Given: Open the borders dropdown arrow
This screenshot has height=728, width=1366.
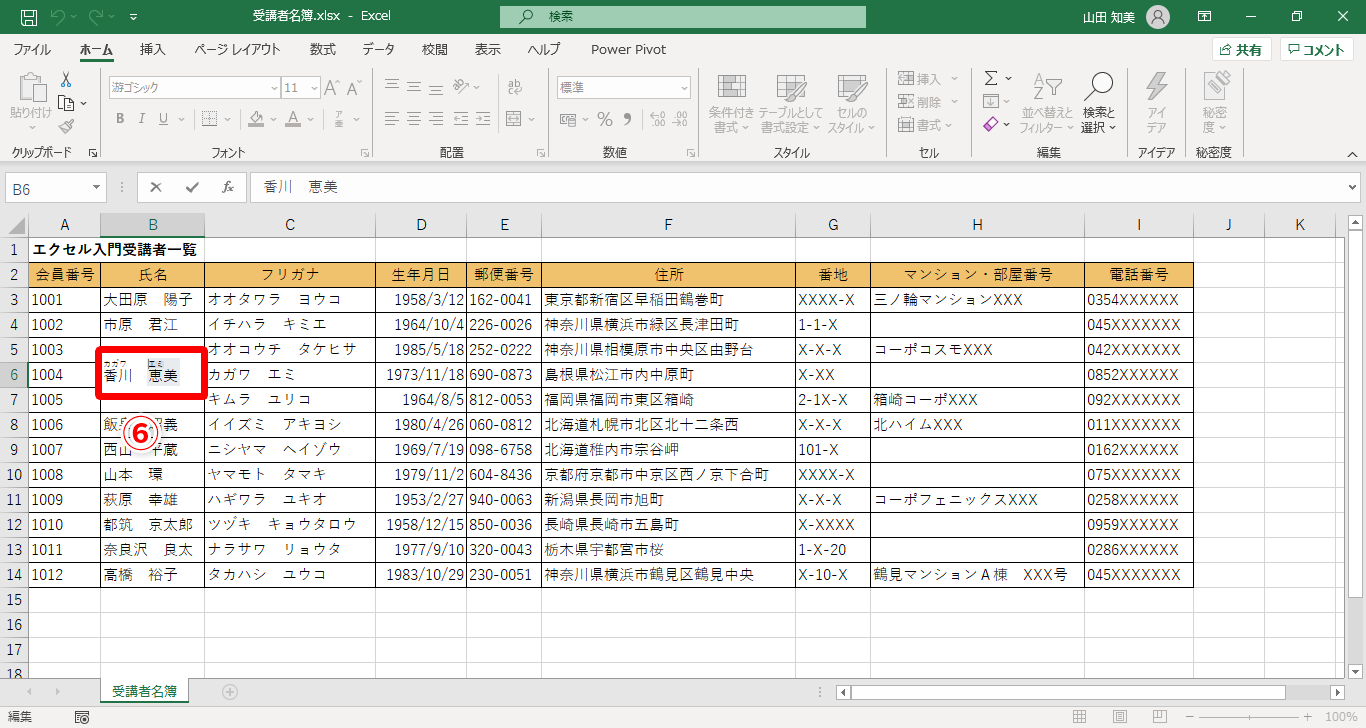Looking at the screenshot, I should click(x=225, y=119).
